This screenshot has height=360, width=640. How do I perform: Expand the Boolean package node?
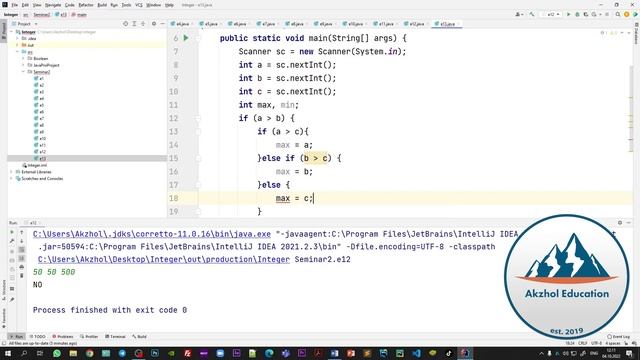tap(23, 58)
